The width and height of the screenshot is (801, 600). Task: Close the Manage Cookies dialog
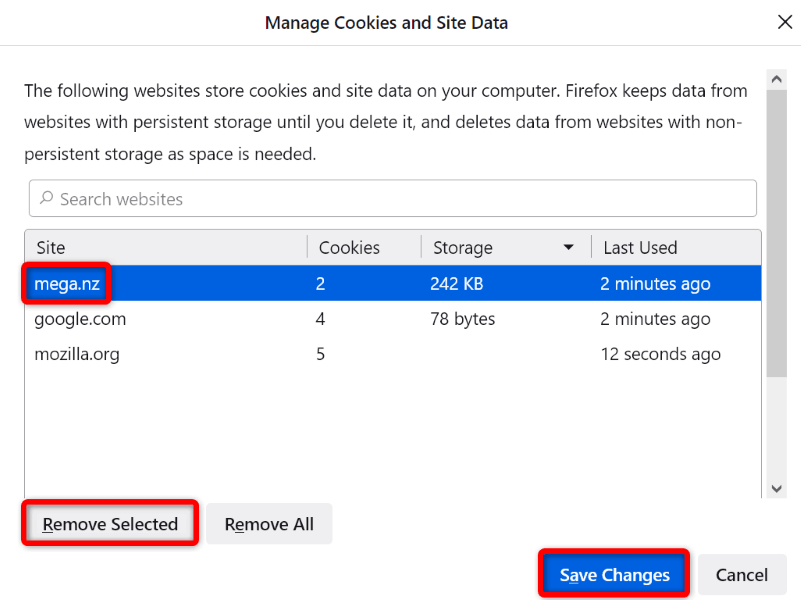785,22
